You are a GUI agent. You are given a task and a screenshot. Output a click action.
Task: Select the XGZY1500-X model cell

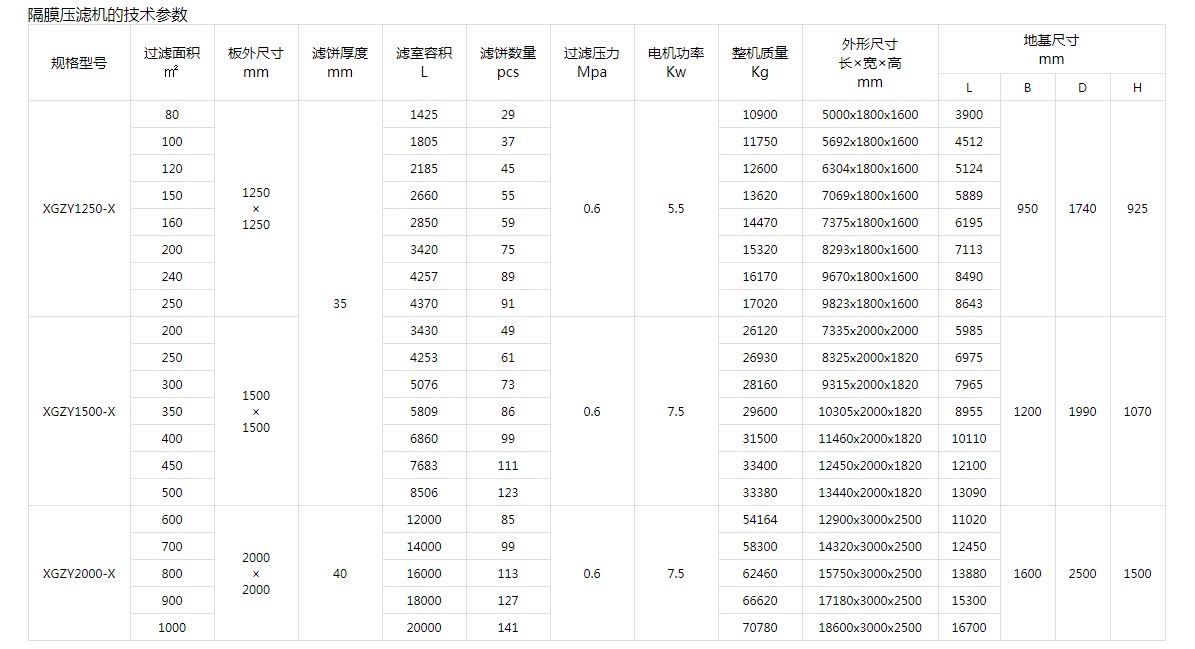(79, 412)
